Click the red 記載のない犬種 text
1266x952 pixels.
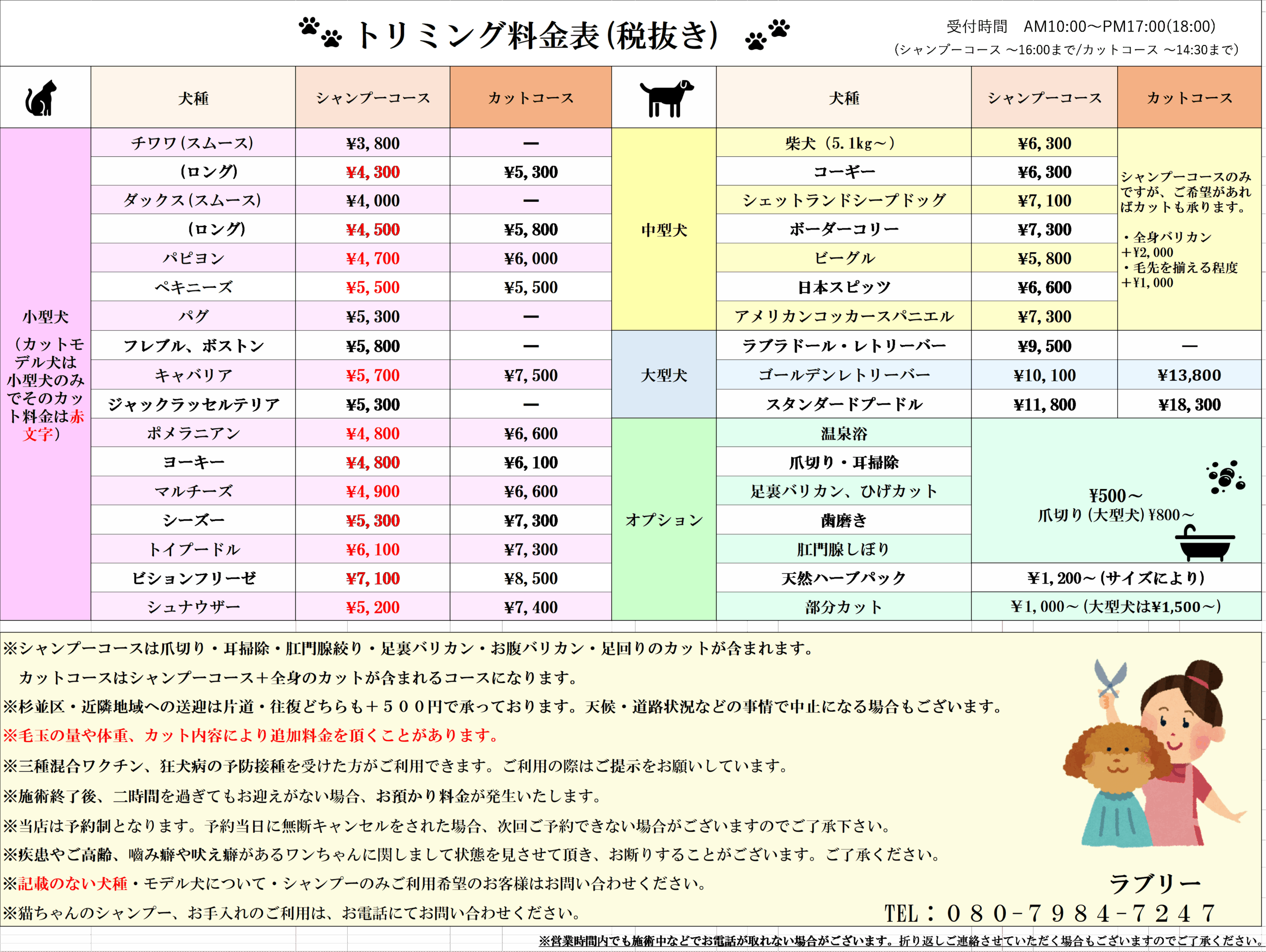coord(73,883)
